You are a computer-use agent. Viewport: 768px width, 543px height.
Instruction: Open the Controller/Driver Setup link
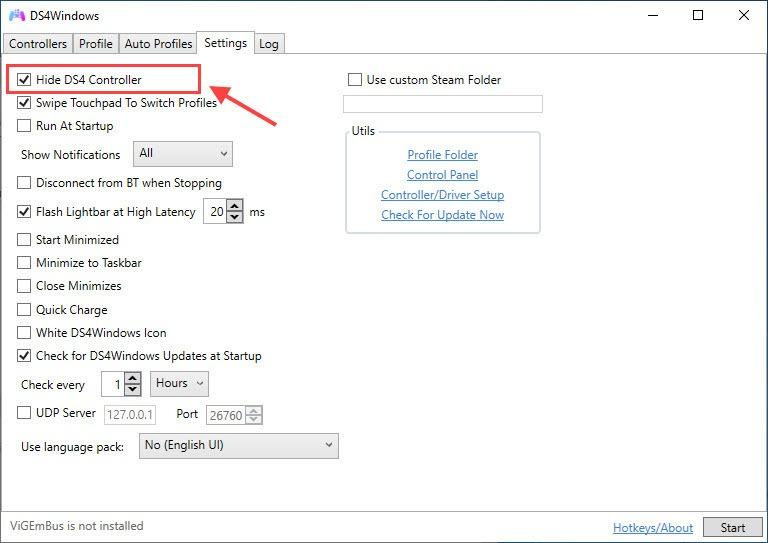pyautogui.click(x=442, y=195)
